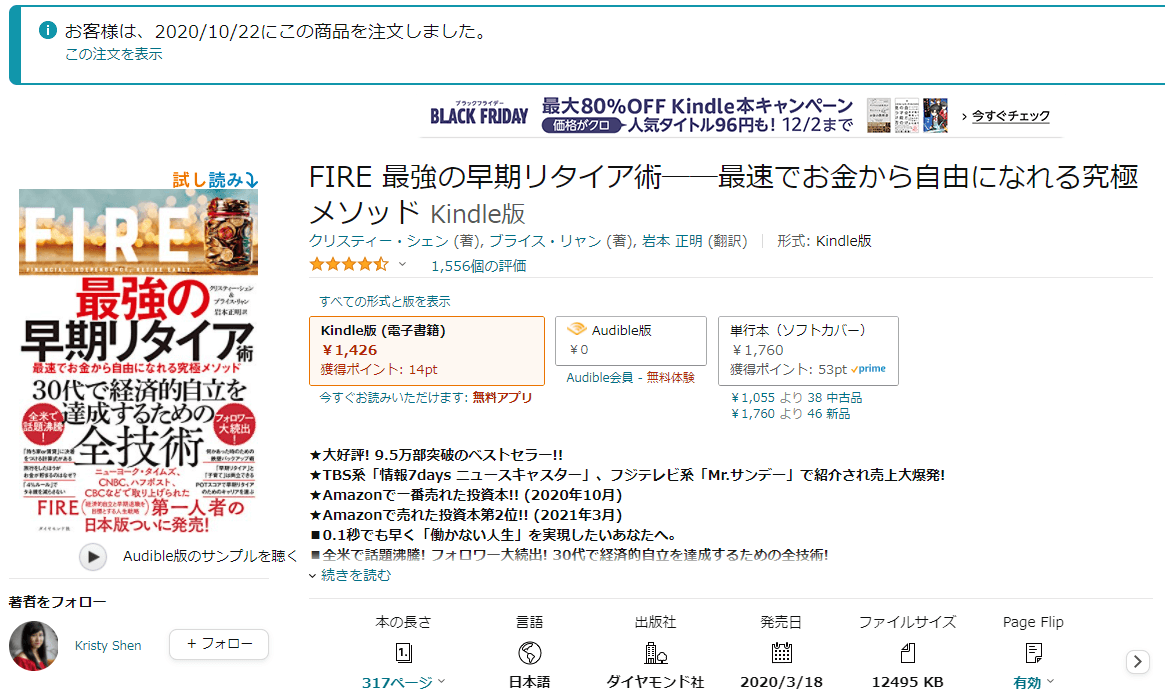
Task: Click すべての形式と版を表示
Action: click(x=385, y=301)
